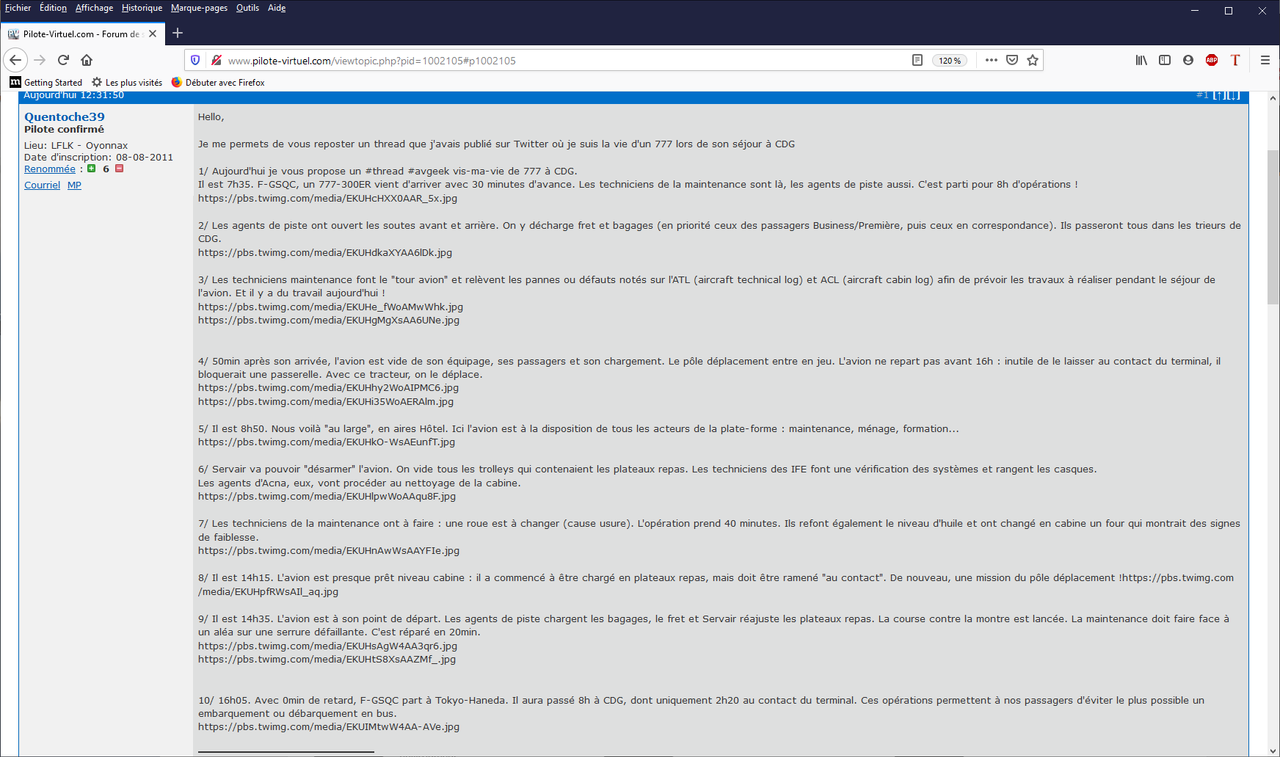Screen dimensions: 1280x757
Task: Open the Library bookshelf icon
Action: [x=1141, y=60]
